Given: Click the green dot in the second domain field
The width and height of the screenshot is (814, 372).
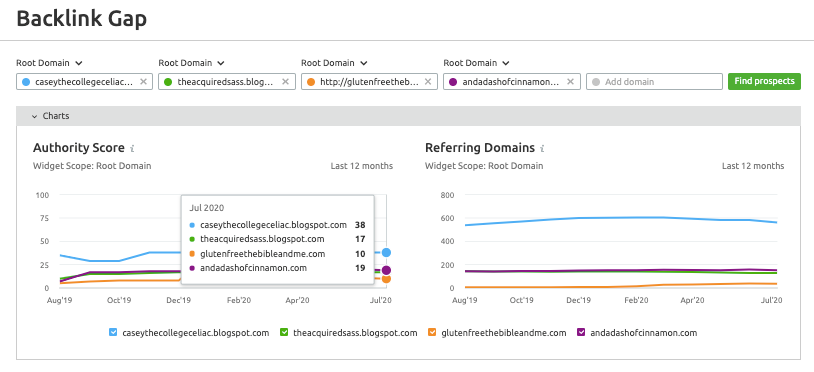Looking at the screenshot, I should tap(168, 81).
